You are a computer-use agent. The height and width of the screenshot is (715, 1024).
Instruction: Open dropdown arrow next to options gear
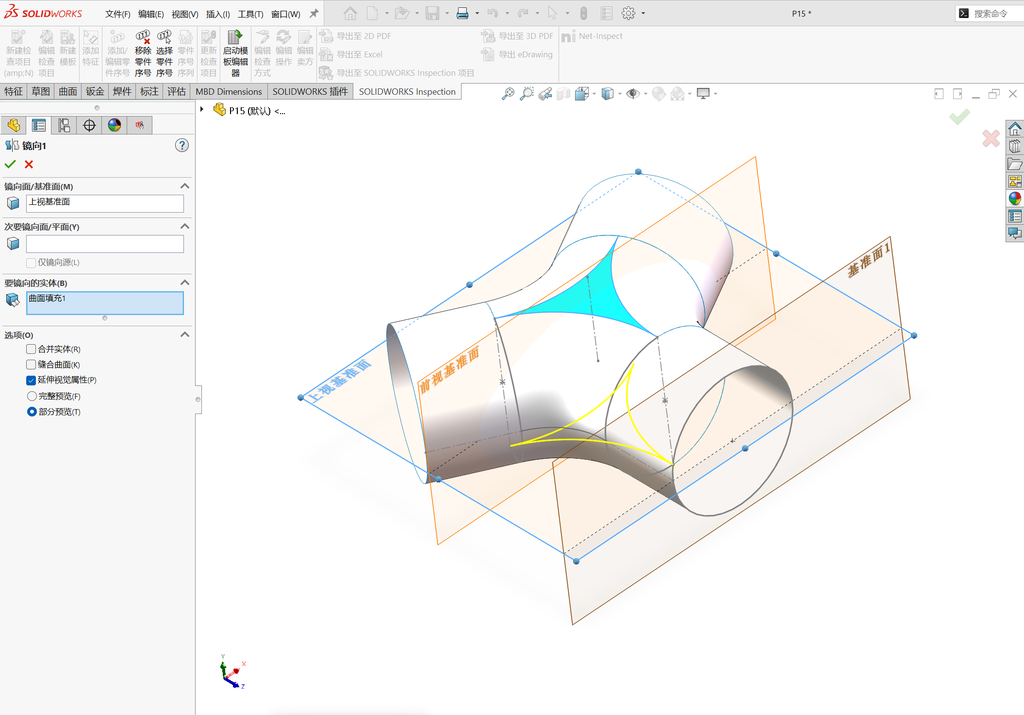pos(643,13)
